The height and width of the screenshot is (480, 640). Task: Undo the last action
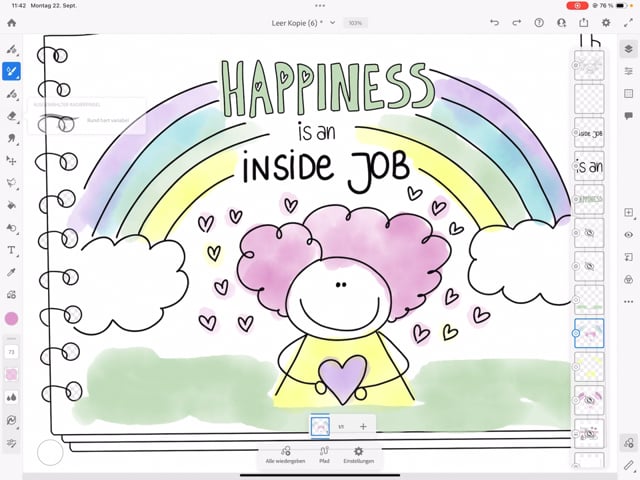494,23
